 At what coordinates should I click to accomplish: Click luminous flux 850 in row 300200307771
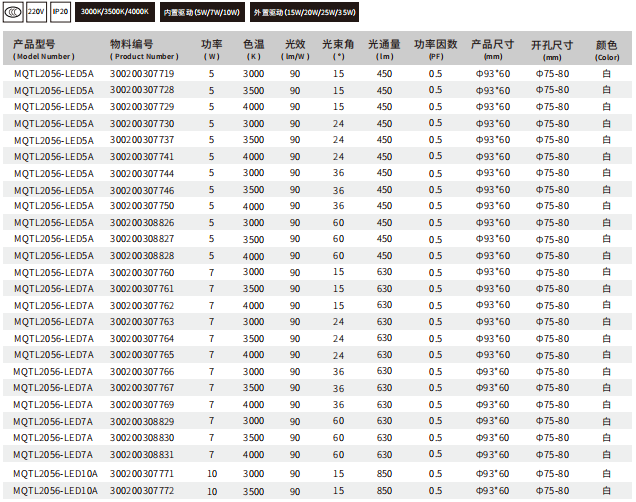coord(384,474)
